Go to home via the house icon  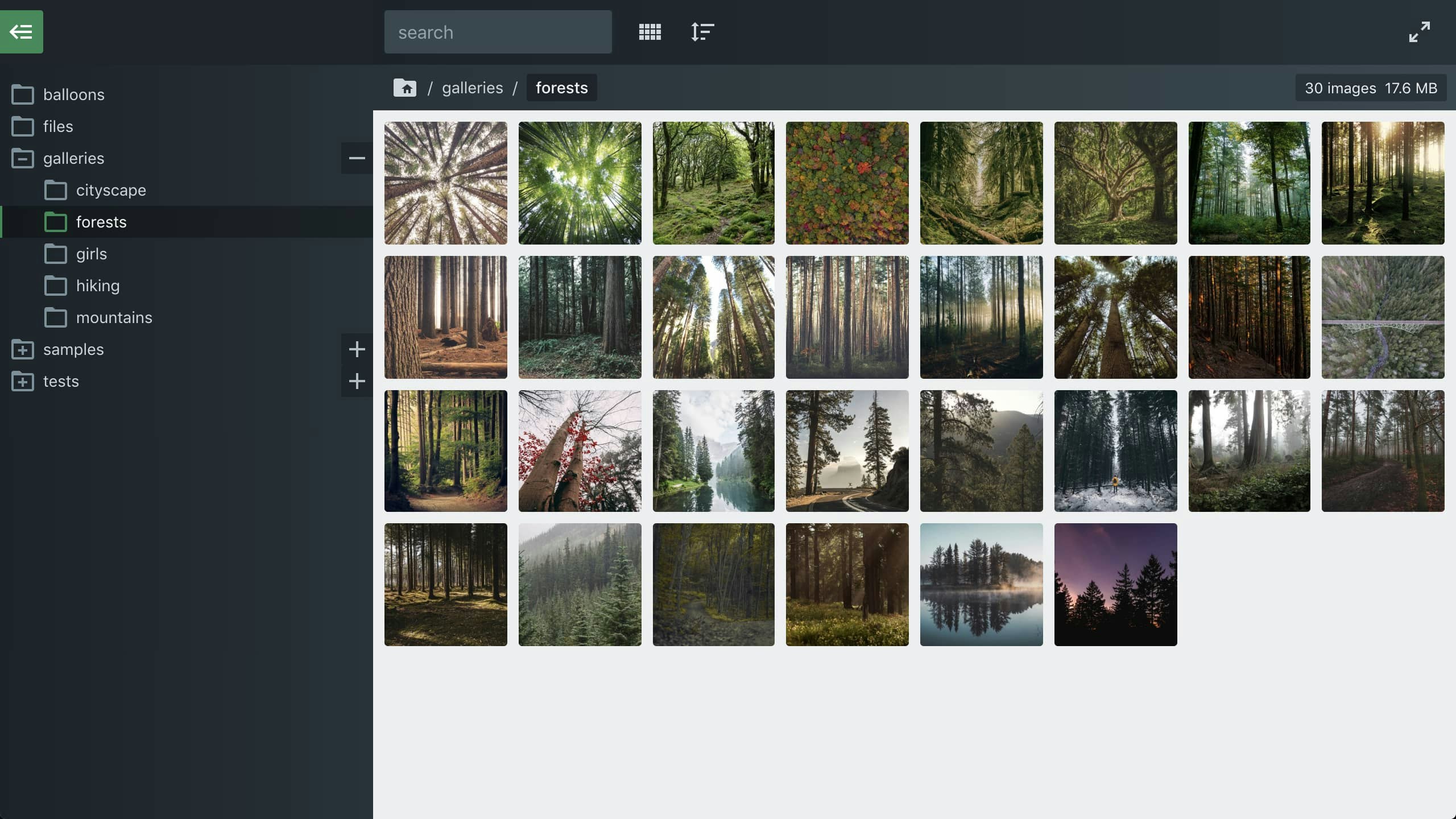(404, 88)
